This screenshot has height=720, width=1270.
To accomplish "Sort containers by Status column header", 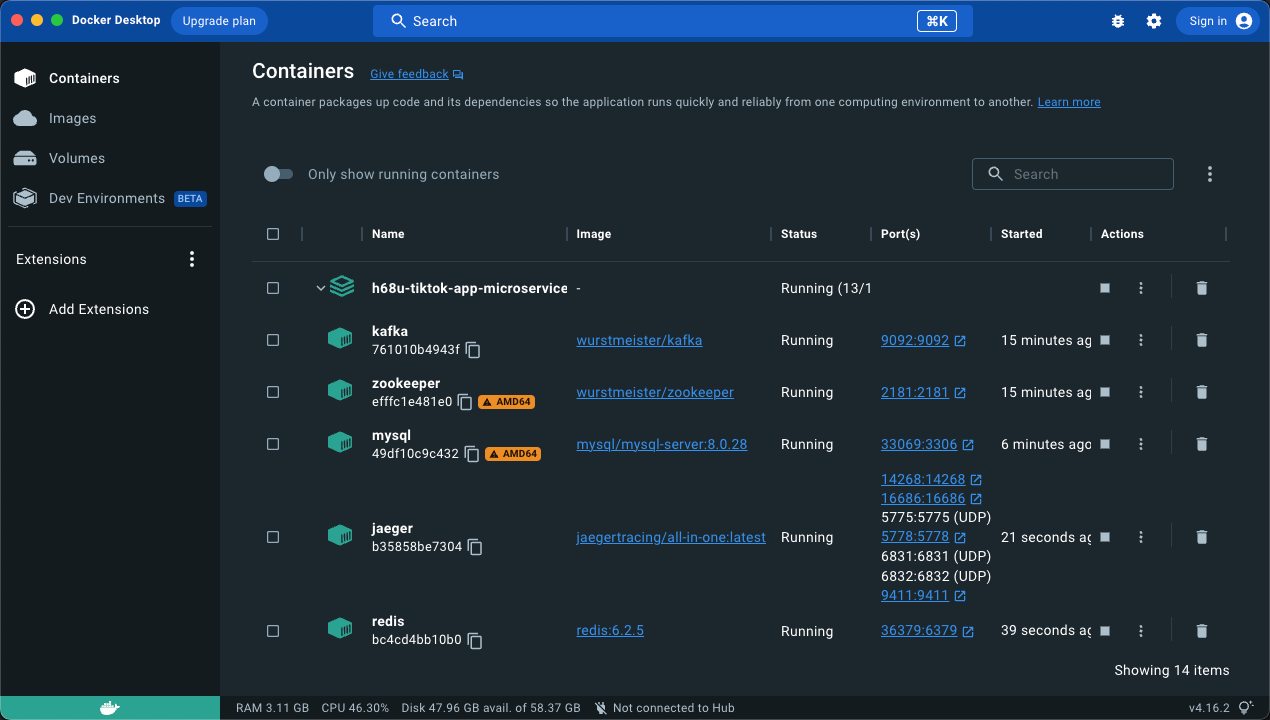I will (799, 234).
